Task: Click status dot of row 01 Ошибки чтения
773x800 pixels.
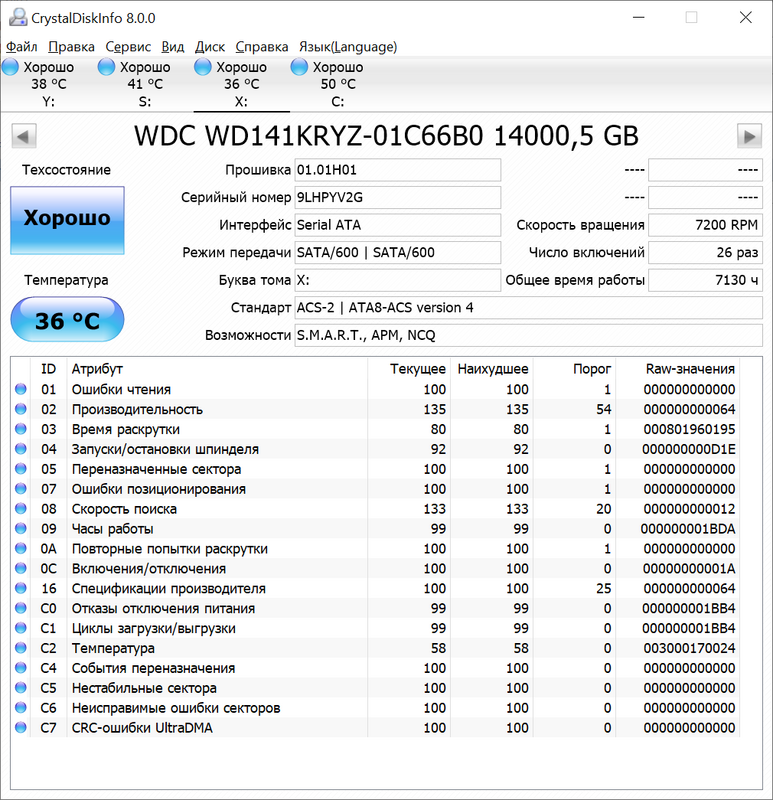Action: coord(21,389)
